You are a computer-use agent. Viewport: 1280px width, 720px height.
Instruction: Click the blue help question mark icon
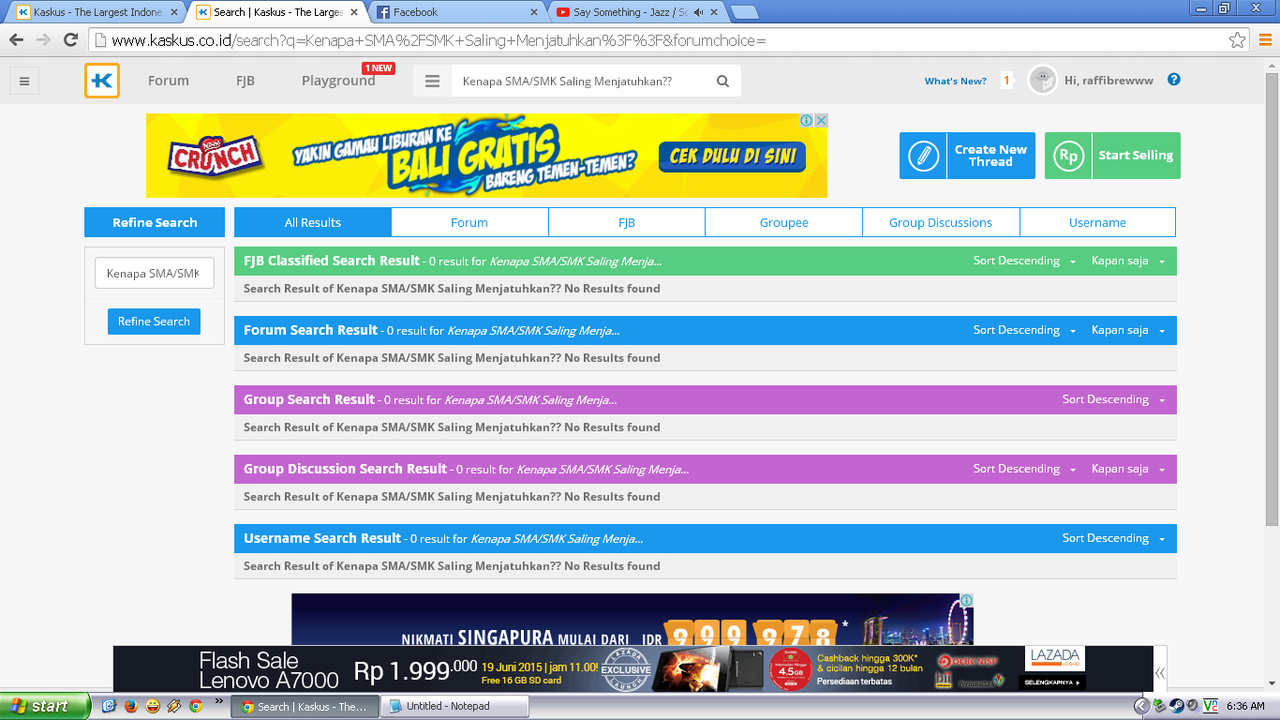(x=1174, y=80)
